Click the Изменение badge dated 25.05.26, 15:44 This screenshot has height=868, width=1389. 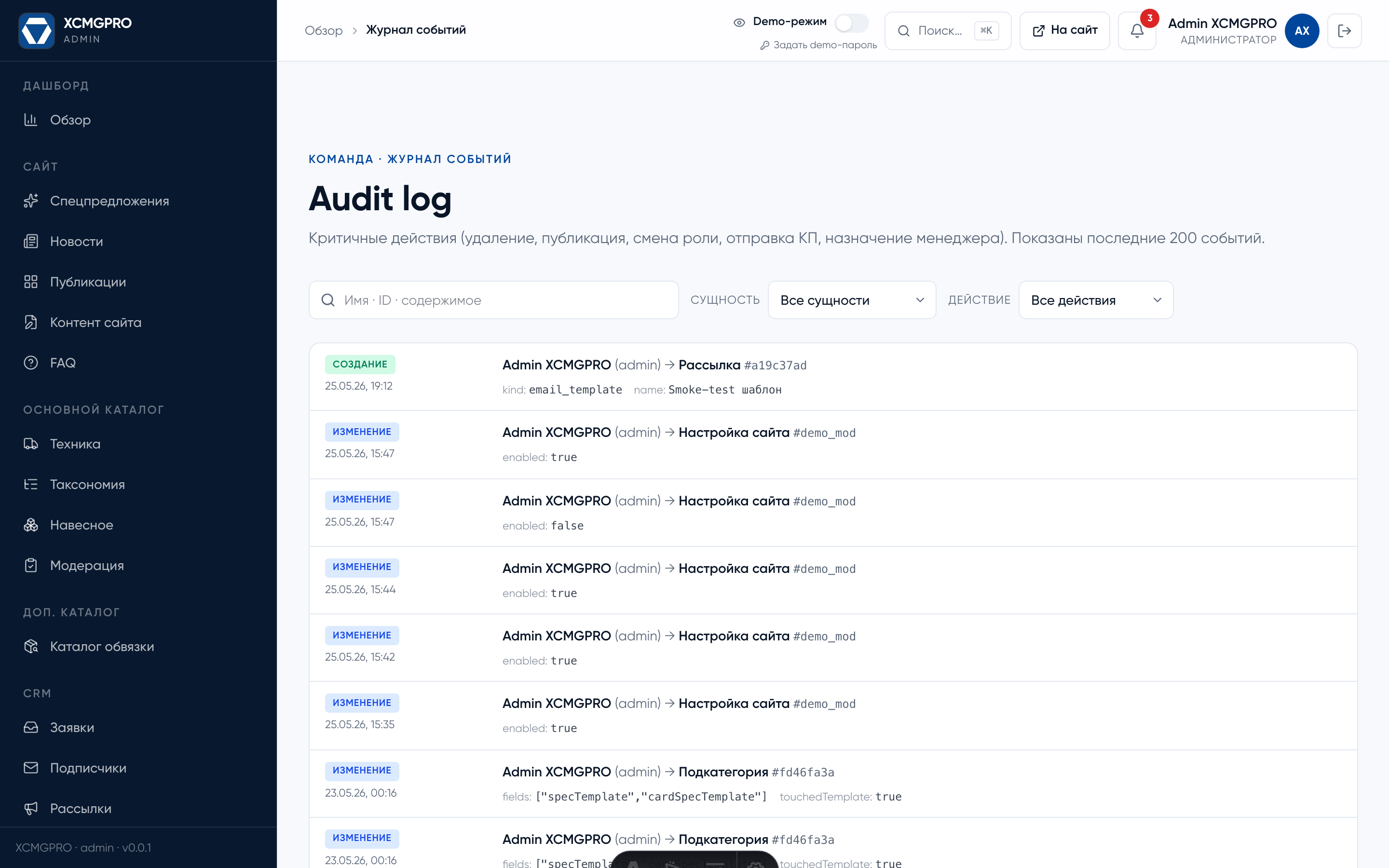point(362,567)
